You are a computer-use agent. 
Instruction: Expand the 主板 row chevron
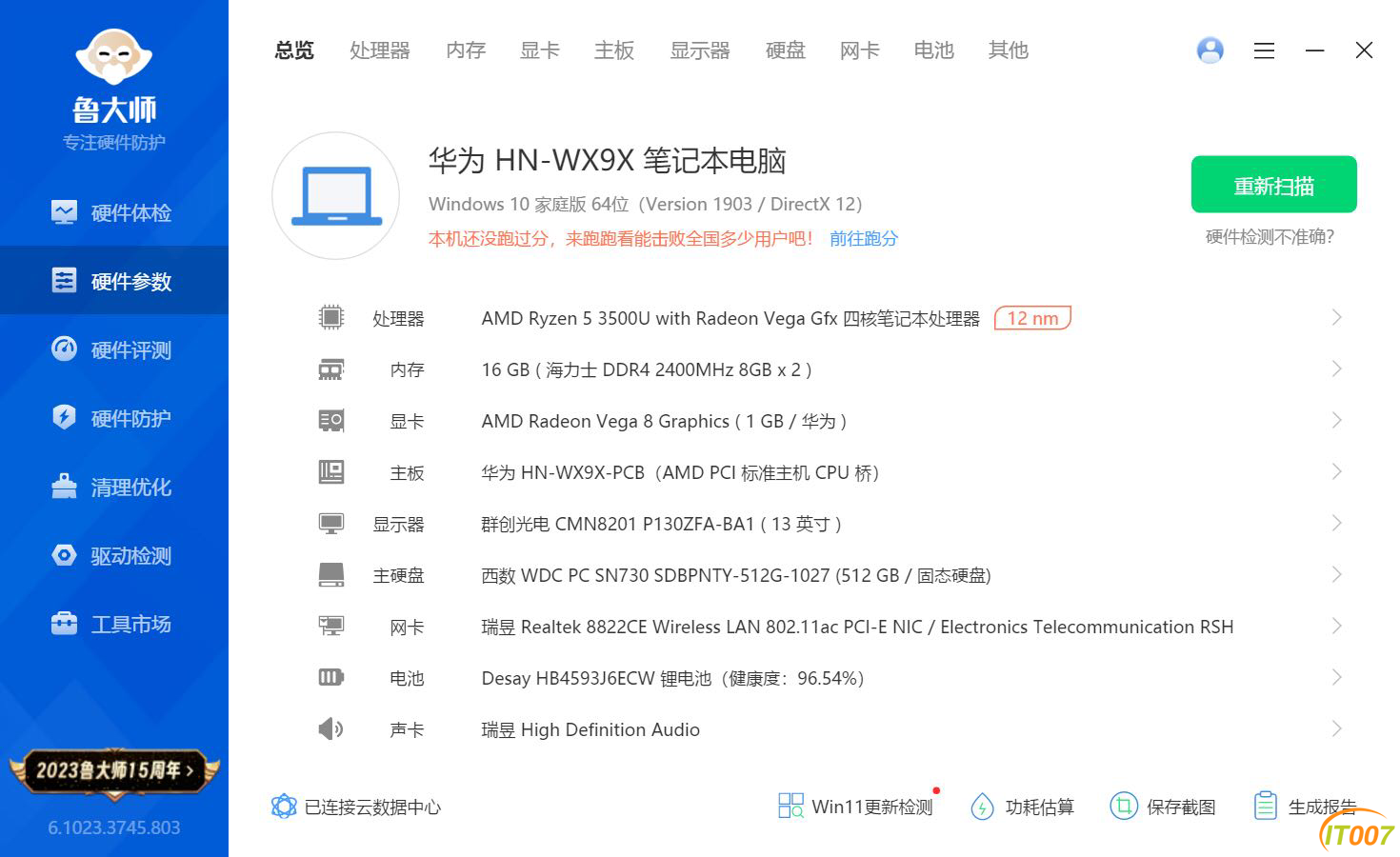[x=1336, y=471]
